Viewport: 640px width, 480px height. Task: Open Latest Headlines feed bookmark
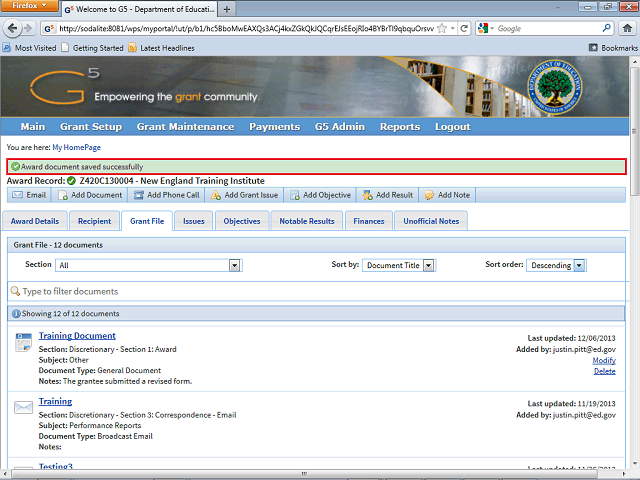[x=161, y=48]
